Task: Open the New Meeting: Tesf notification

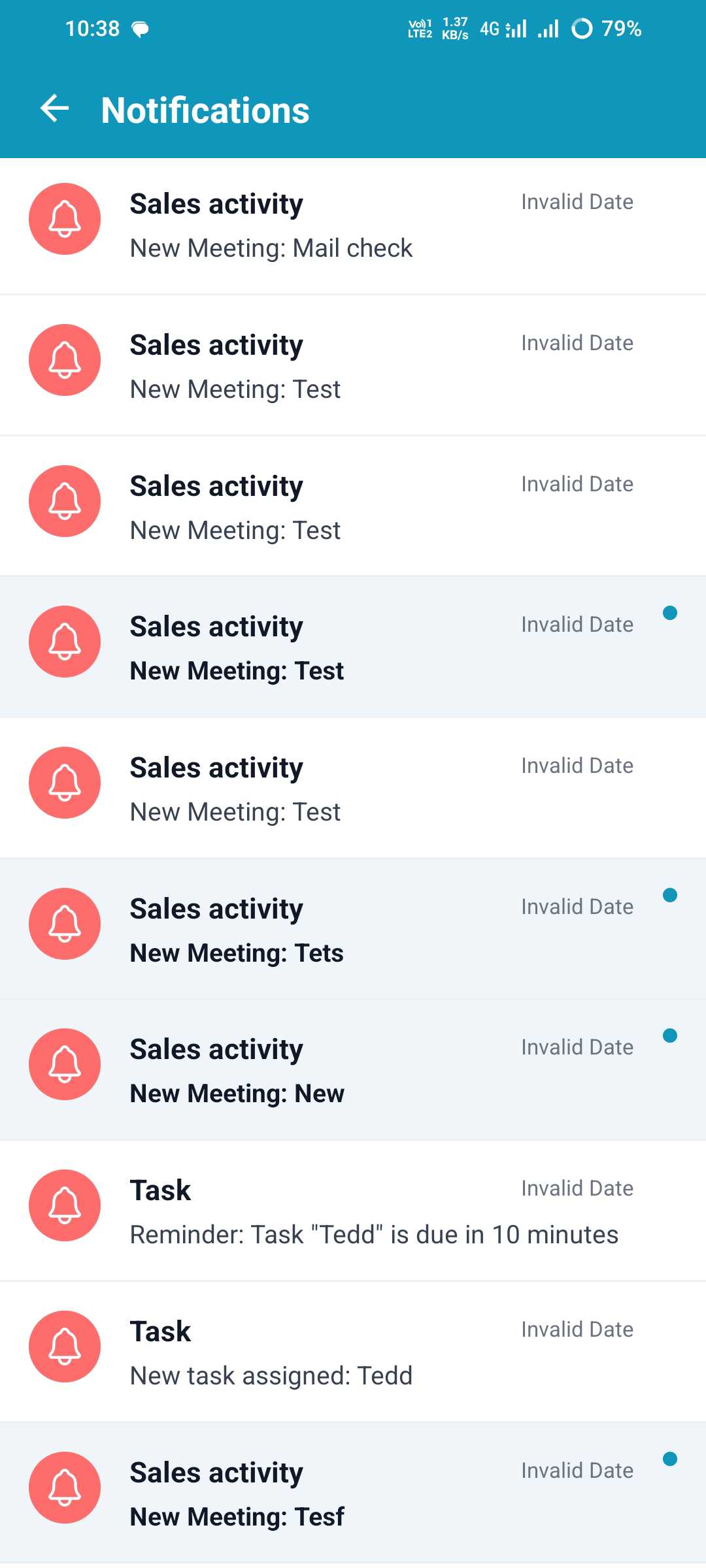Action: tap(237, 1517)
